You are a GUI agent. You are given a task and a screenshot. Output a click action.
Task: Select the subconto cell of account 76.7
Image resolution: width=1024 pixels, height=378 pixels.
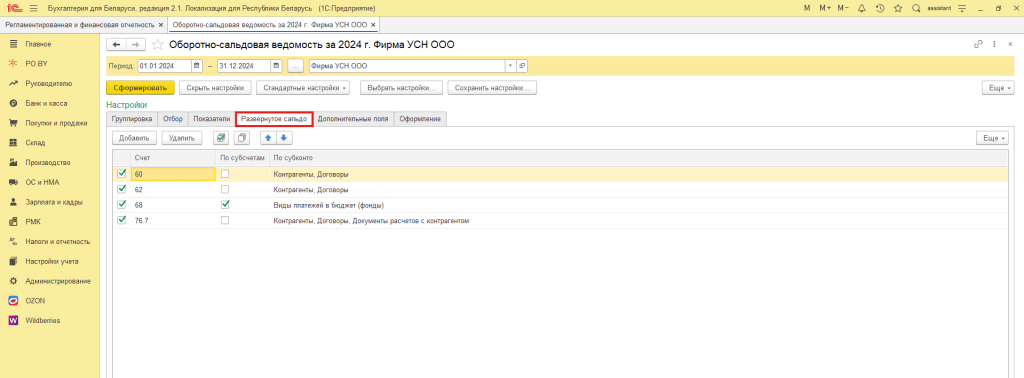click(638, 221)
